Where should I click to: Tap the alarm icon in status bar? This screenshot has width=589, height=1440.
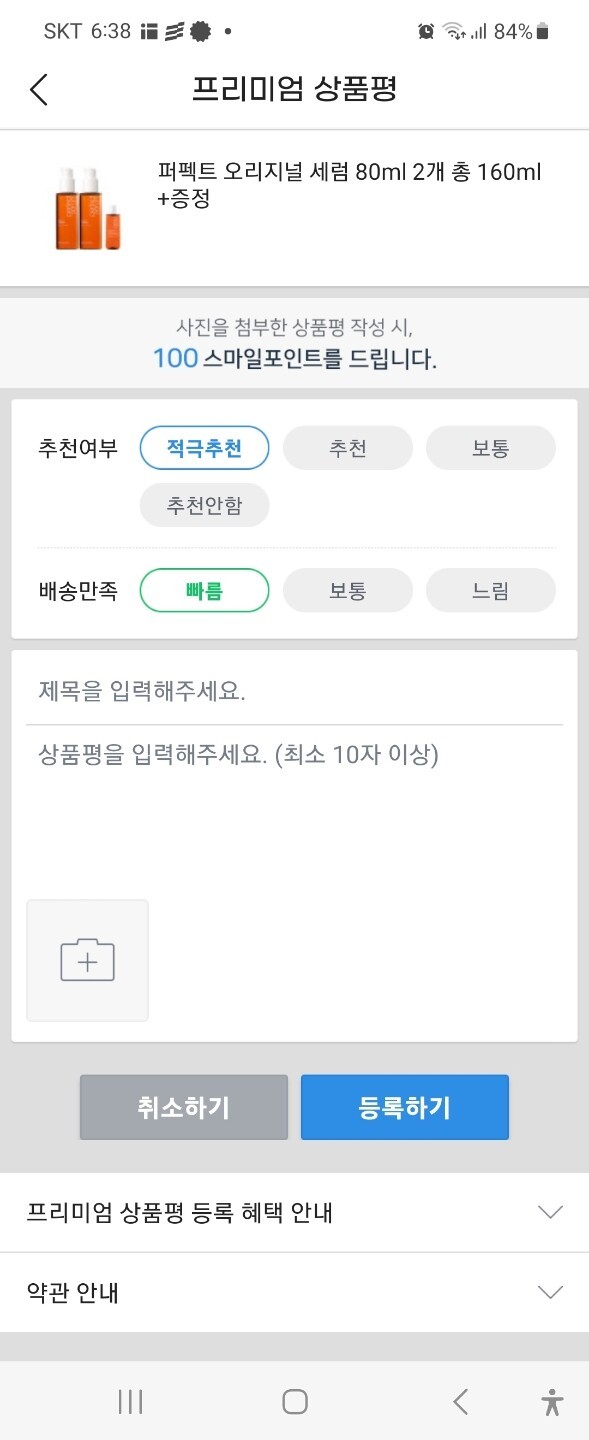[x=426, y=32]
